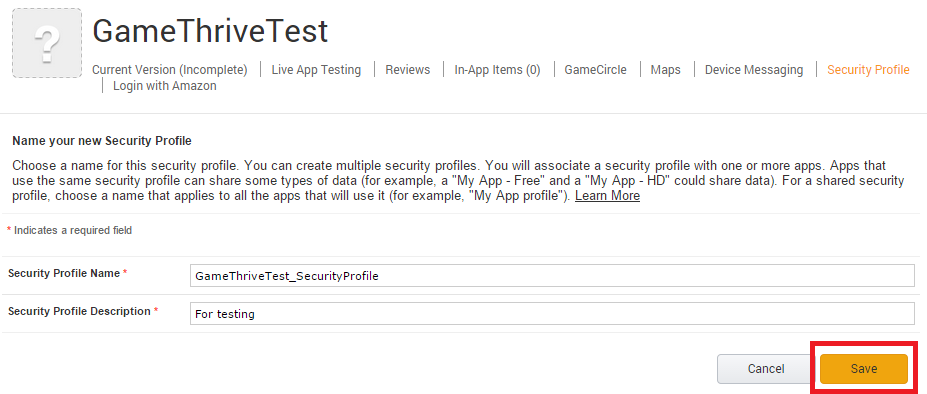Open the Login with Amazon tab

tap(164, 86)
